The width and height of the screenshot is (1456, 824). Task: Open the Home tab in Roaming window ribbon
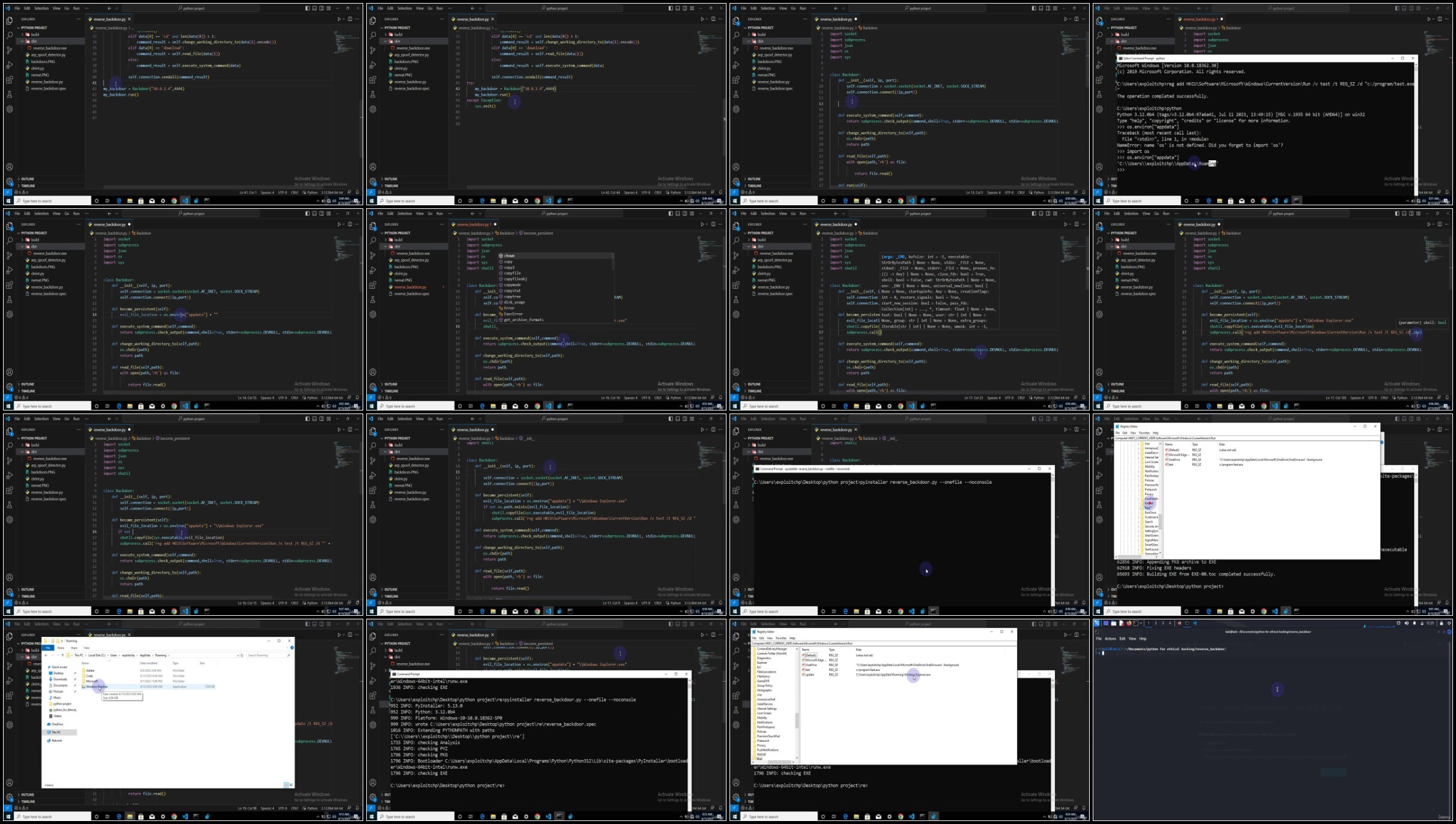(x=61, y=648)
